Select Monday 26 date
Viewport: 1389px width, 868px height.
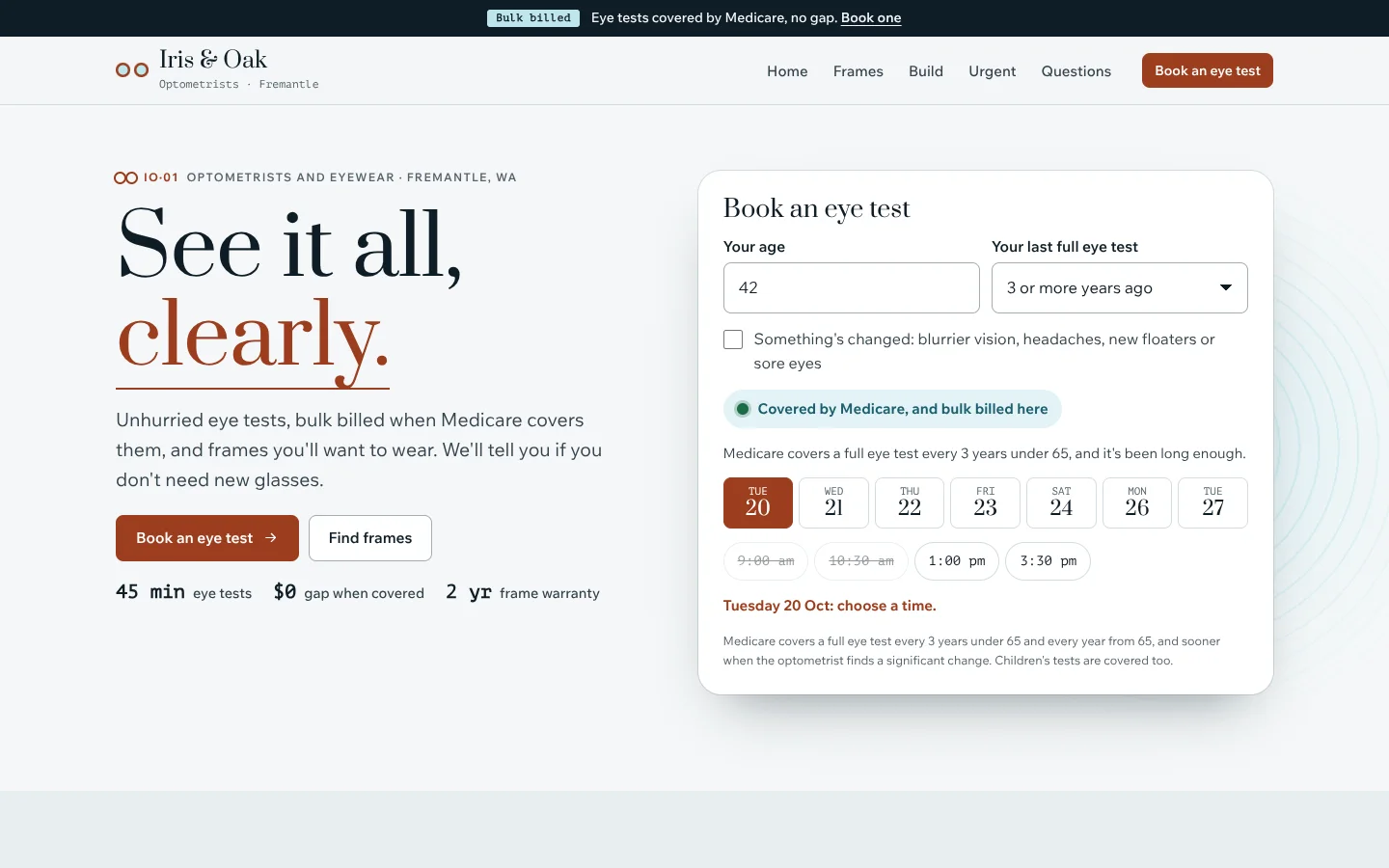click(x=1137, y=502)
